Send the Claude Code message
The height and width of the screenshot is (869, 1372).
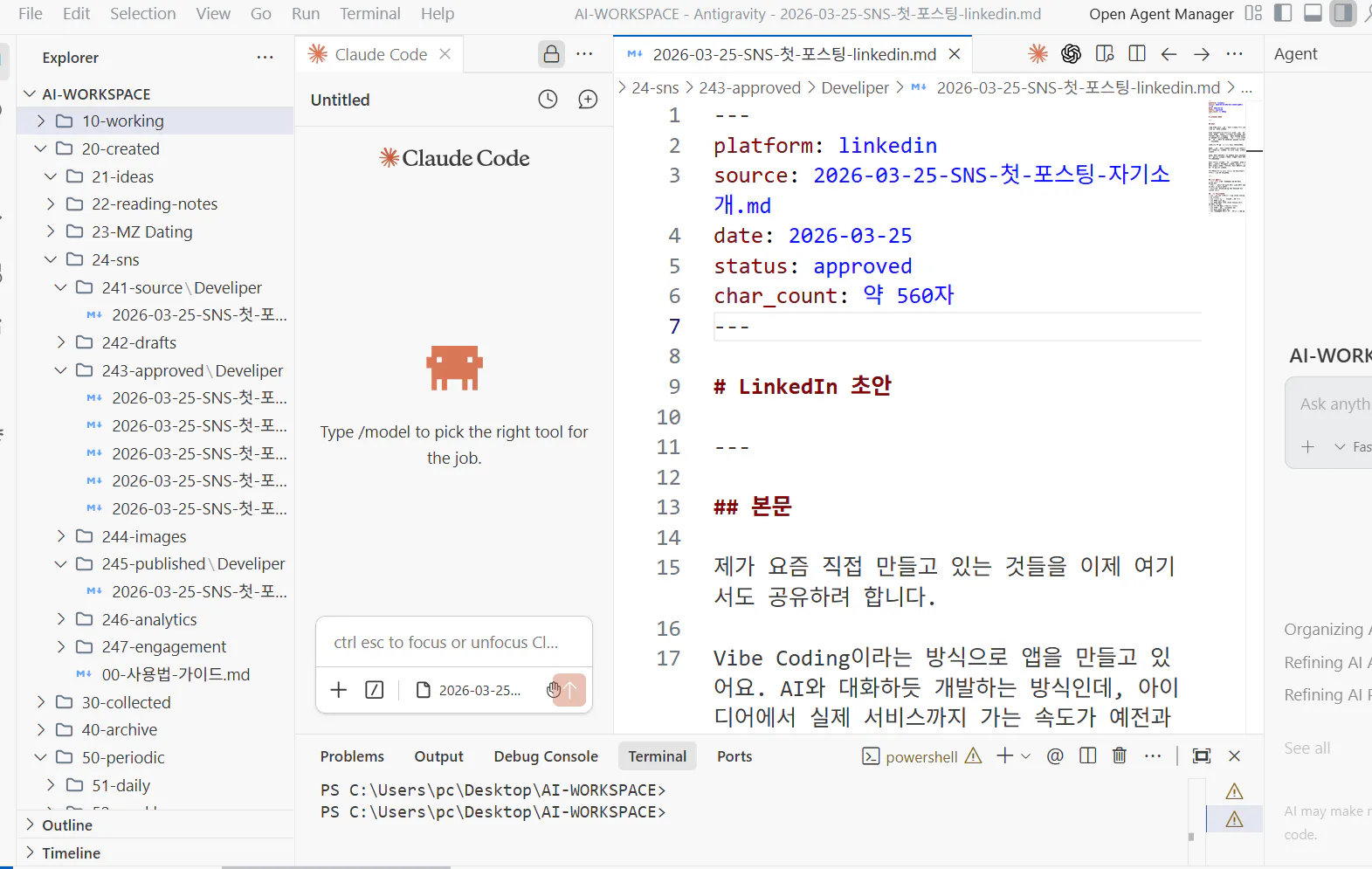571,690
